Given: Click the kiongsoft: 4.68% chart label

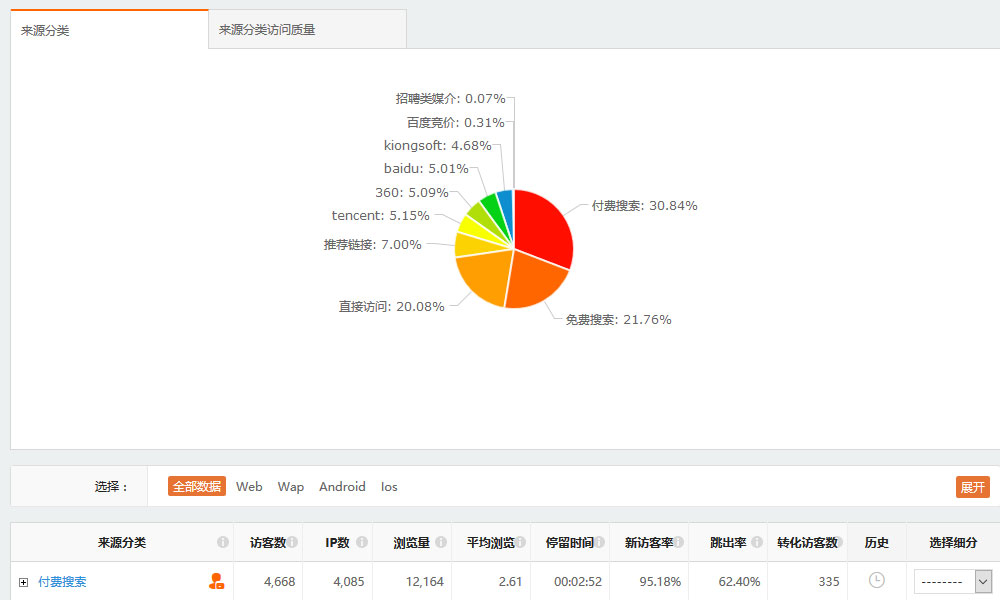Looking at the screenshot, I should [x=438, y=145].
